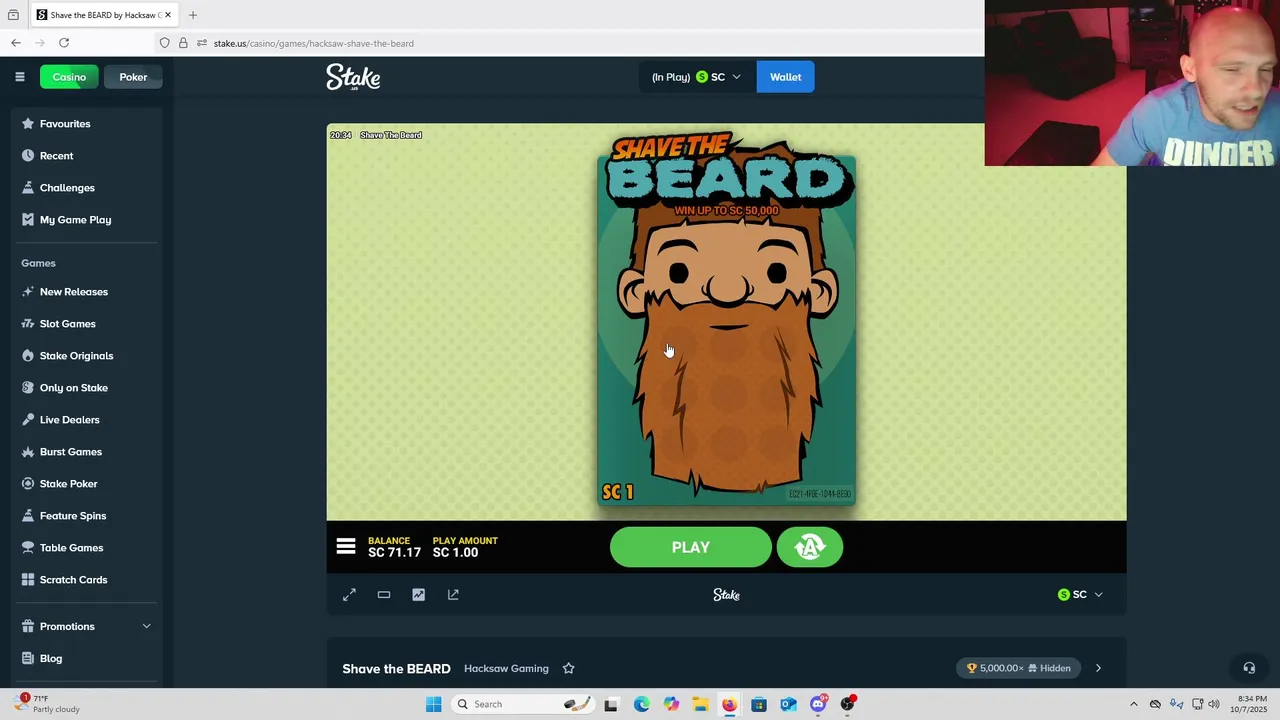Image resolution: width=1280 pixels, height=720 pixels.
Task: Pop out the game window
Action: (x=453, y=595)
